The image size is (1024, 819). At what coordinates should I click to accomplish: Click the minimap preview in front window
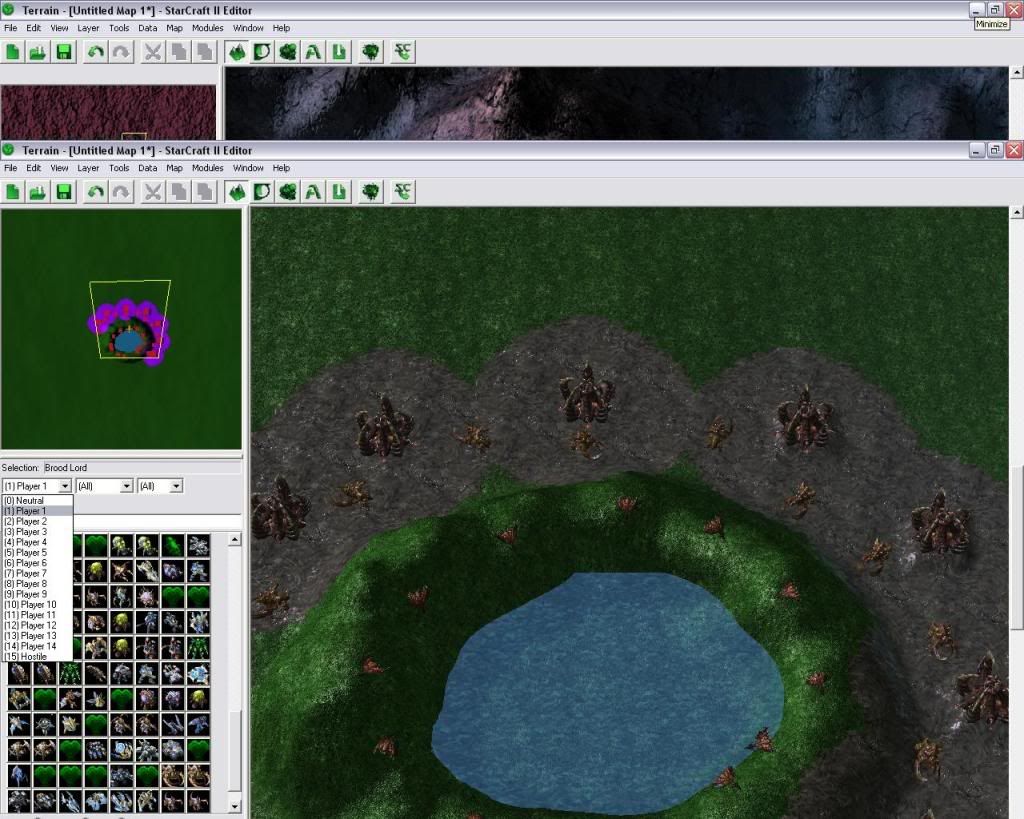[x=121, y=329]
